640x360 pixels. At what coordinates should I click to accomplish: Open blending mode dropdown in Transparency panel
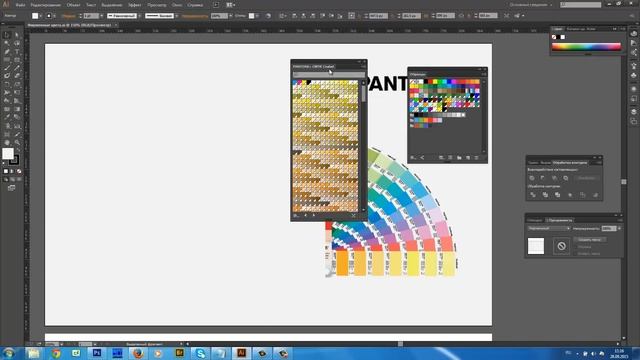[549, 229]
